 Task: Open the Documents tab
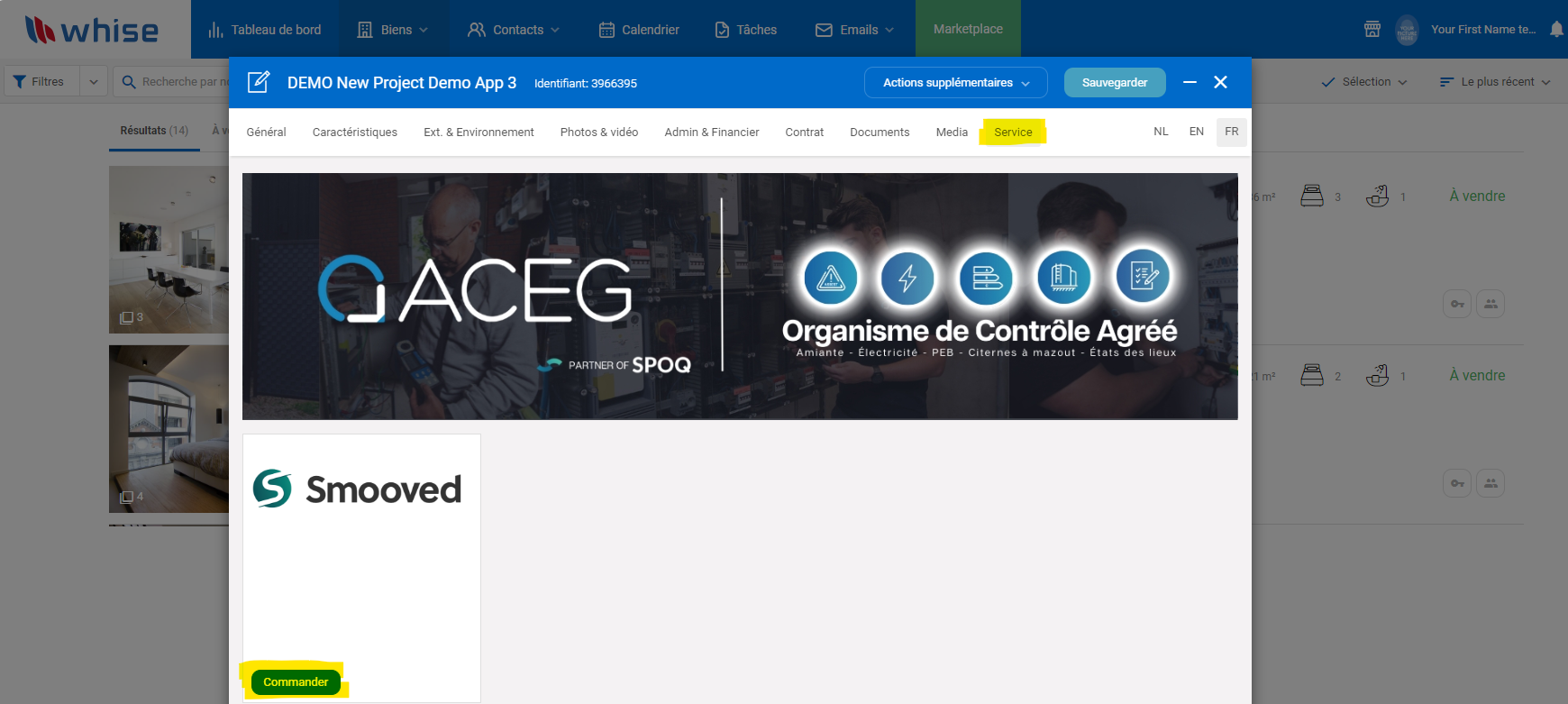[880, 132]
